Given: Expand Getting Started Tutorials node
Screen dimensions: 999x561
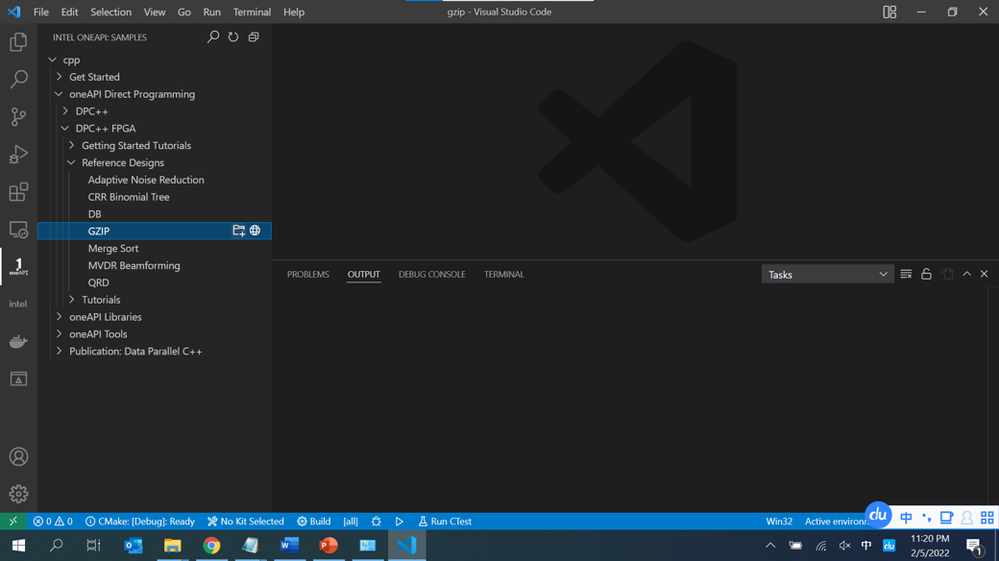Looking at the screenshot, I should pyautogui.click(x=71, y=146).
